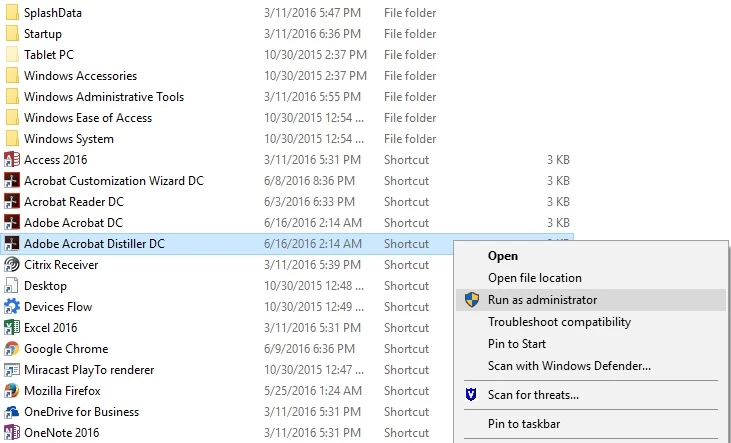Select the Adobe Acrobat DC name
The height and width of the screenshot is (443, 731).
(x=73, y=222)
